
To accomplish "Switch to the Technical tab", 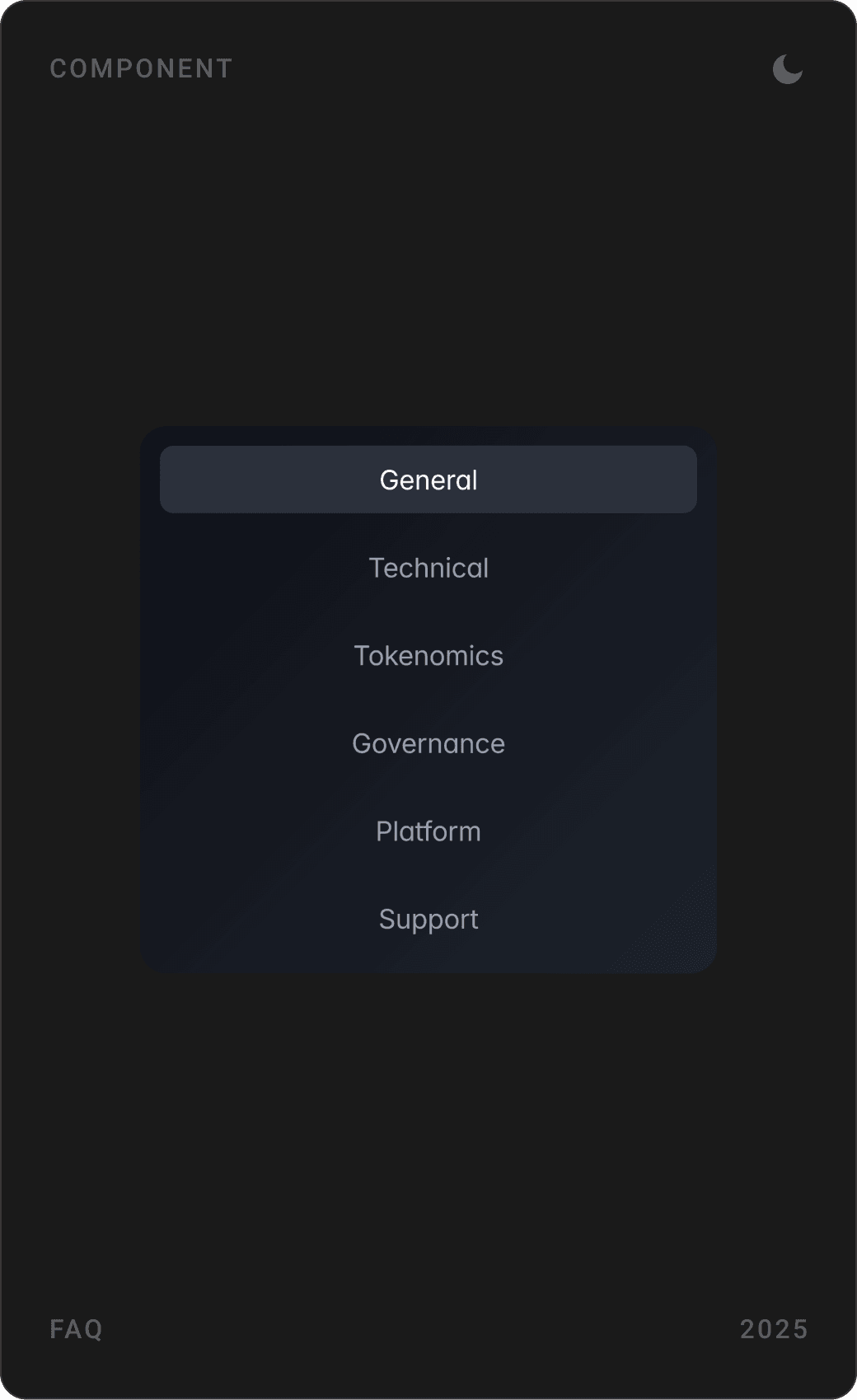I will [x=428, y=567].
